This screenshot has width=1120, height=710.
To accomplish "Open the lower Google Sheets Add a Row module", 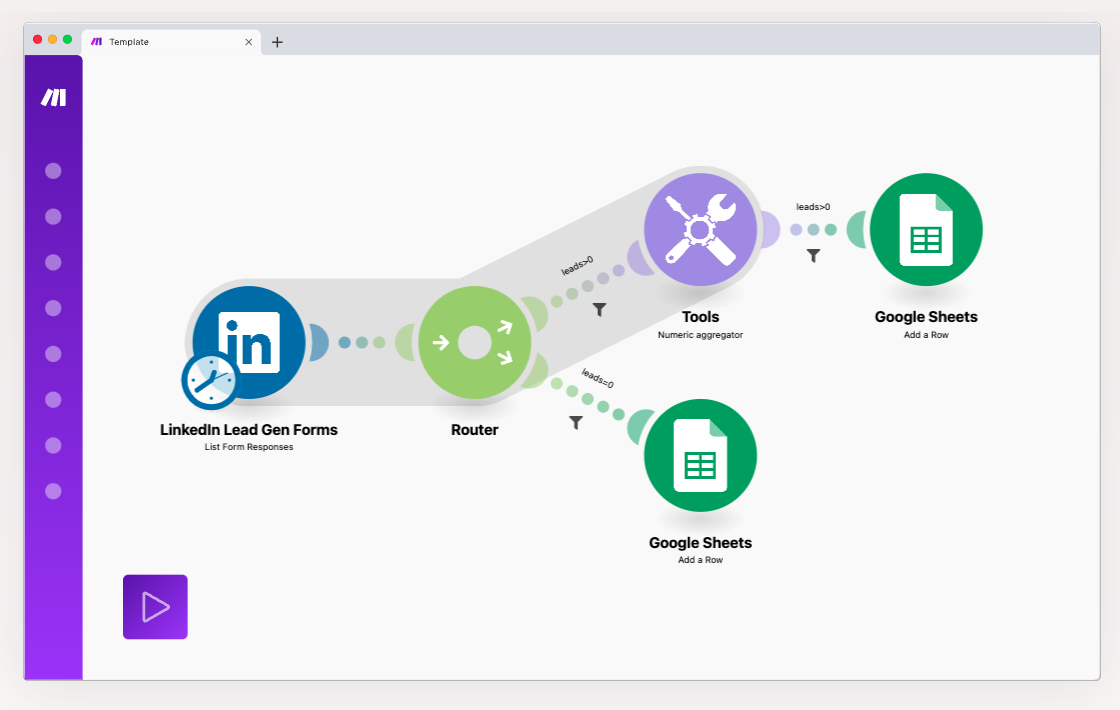I will point(701,455).
